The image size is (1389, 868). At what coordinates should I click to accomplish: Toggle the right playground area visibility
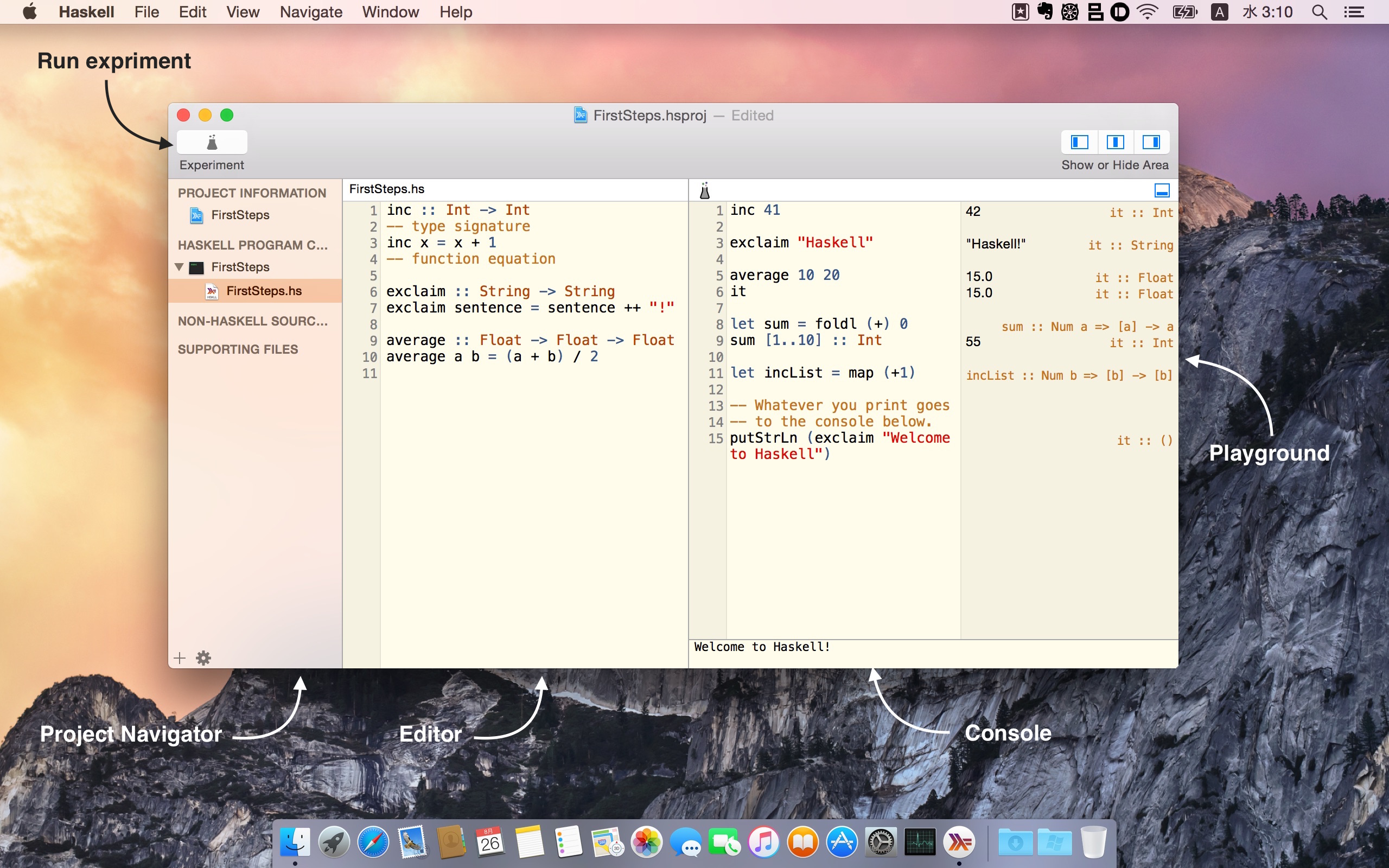[x=1151, y=142]
